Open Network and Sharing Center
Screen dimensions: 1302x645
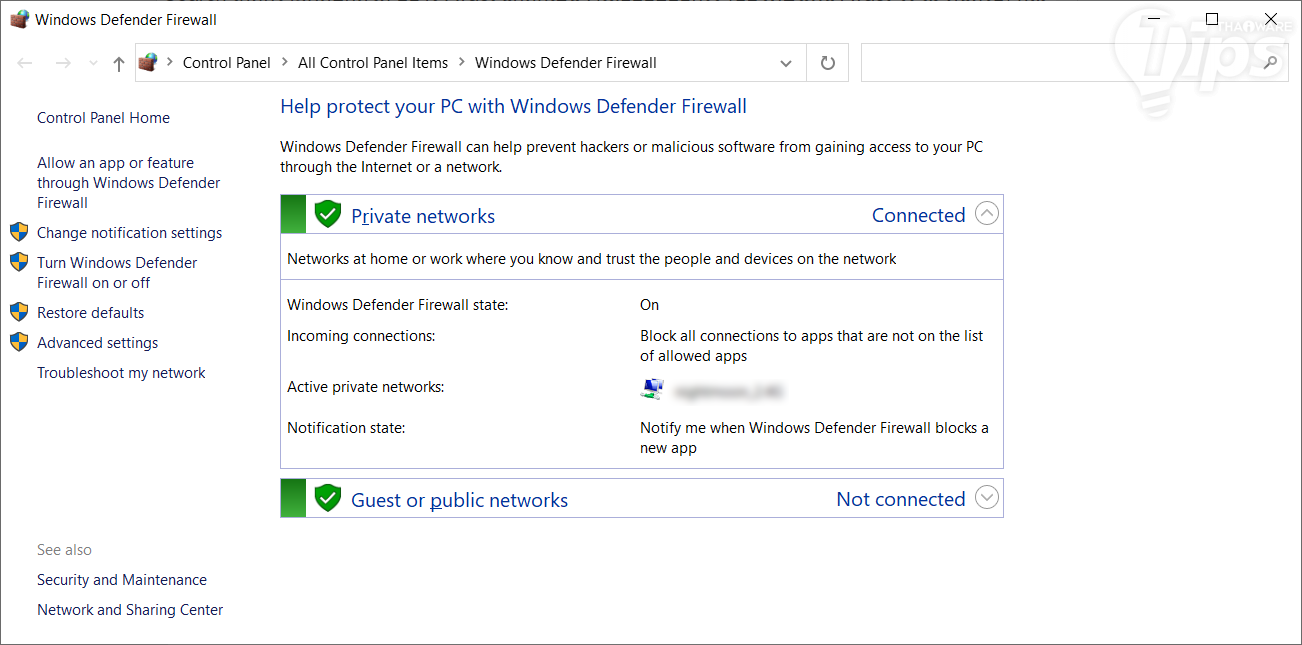pos(130,610)
